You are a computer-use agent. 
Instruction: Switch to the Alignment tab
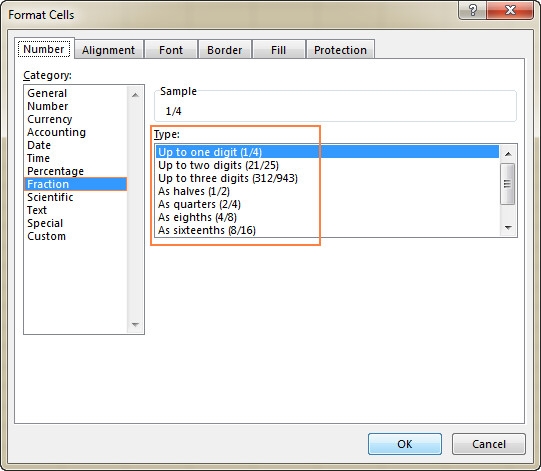(x=108, y=50)
